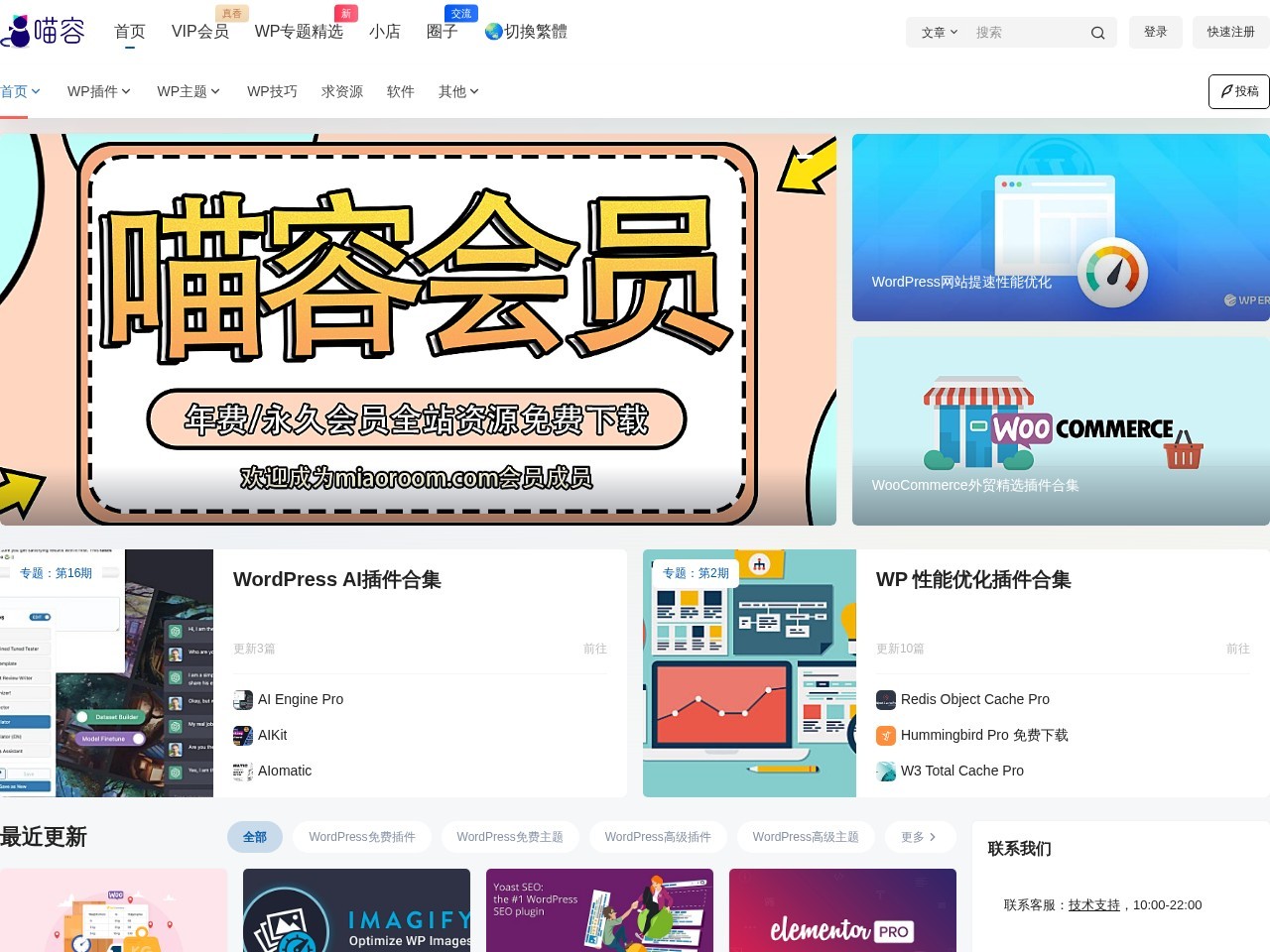Open the W3 Total Cache Pro link
Viewport: 1270px width, 952px height.
pyautogui.click(x=962, y=772)
